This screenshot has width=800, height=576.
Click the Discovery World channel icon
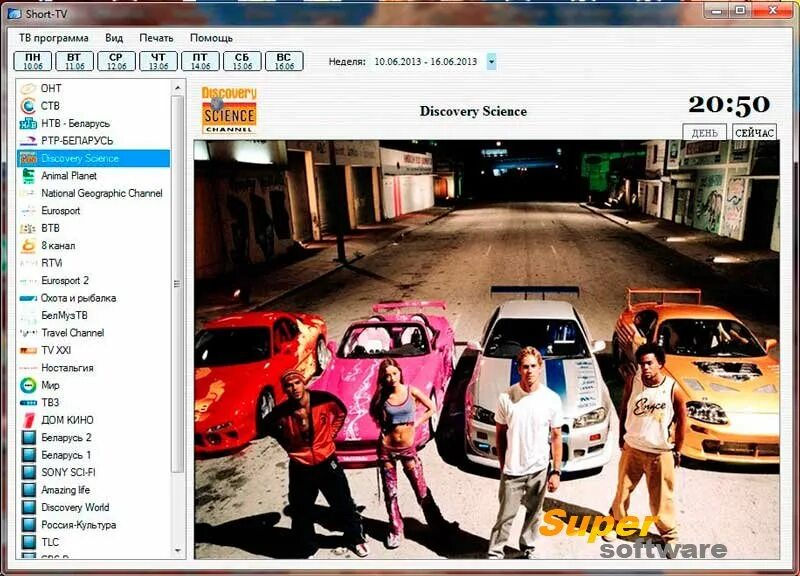pyautogui.click(x=29, y=507)
